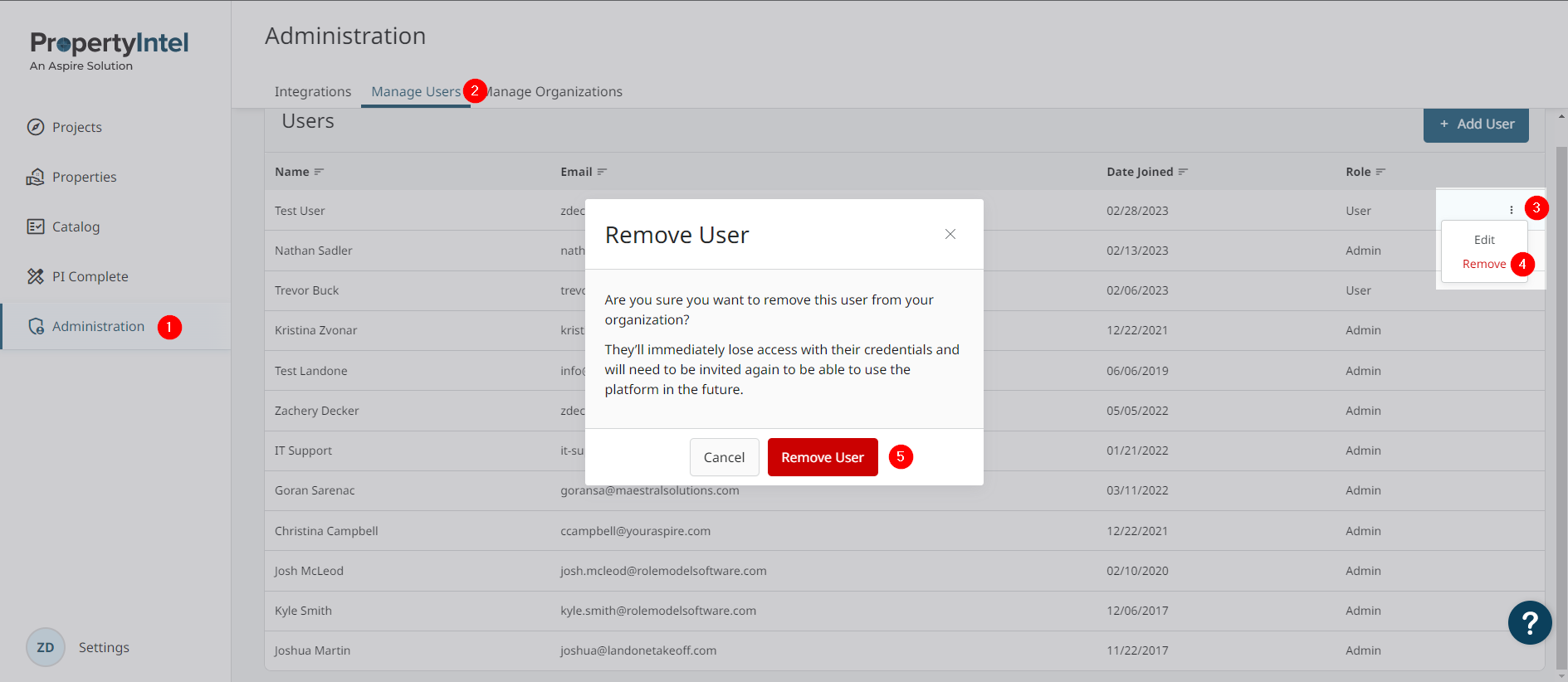The height and width of the screenshot is (682, 1568).
Task: Select the Trevor Buck row
Action: click(x=905, y=290)
